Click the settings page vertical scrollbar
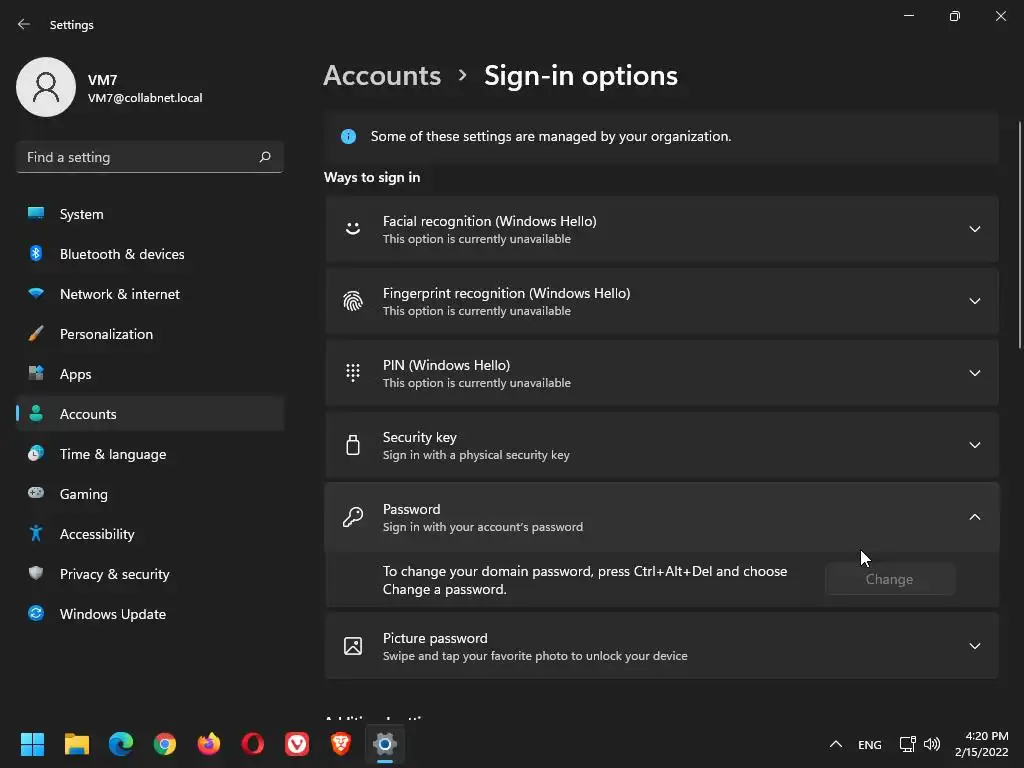 [x=1020, y=235]
